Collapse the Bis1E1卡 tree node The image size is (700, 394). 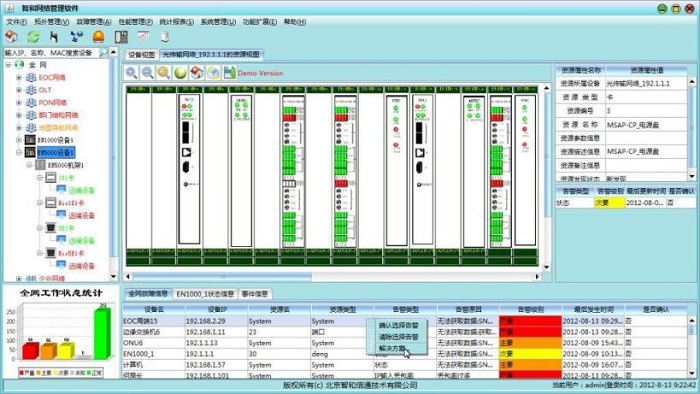40,203
